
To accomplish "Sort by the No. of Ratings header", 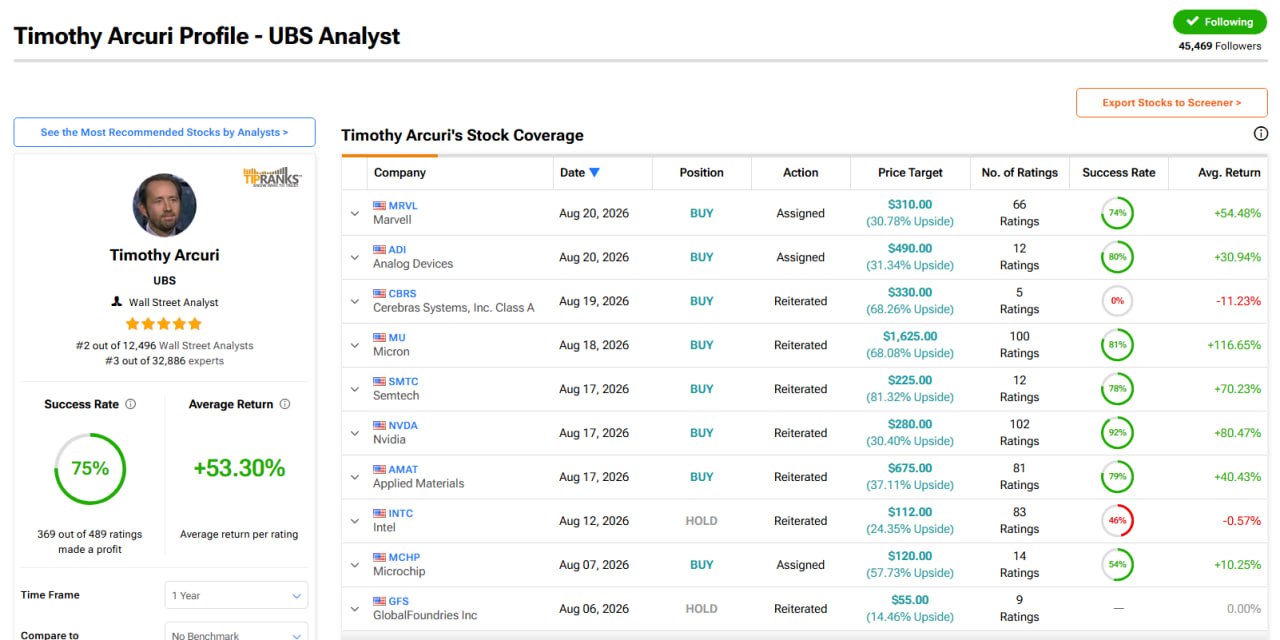I will (1019, 172).
